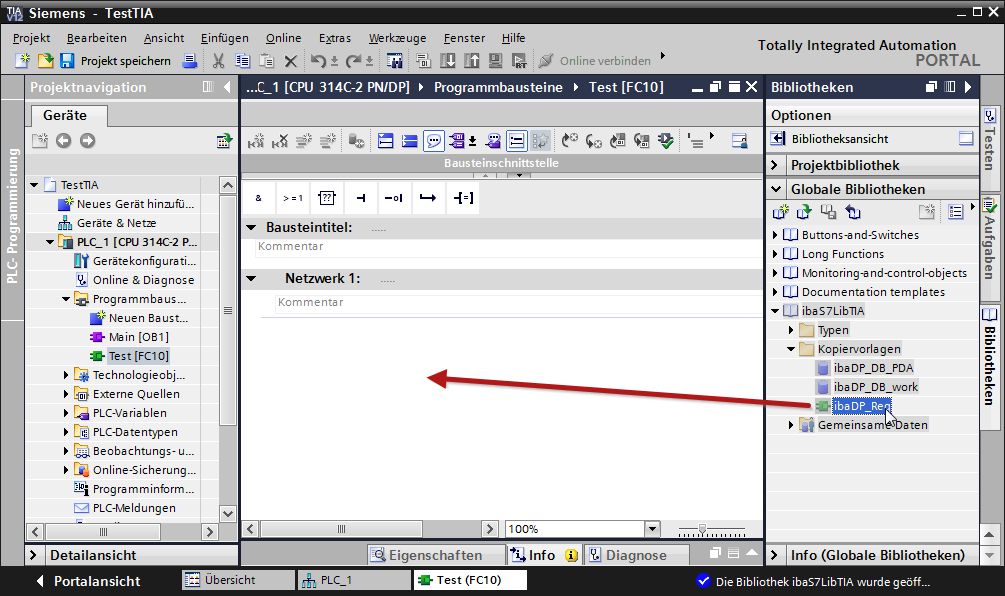Select Main [OB1] block in tree
The height and width of the screenshot is (596, 1005).
tap(138, 337)
